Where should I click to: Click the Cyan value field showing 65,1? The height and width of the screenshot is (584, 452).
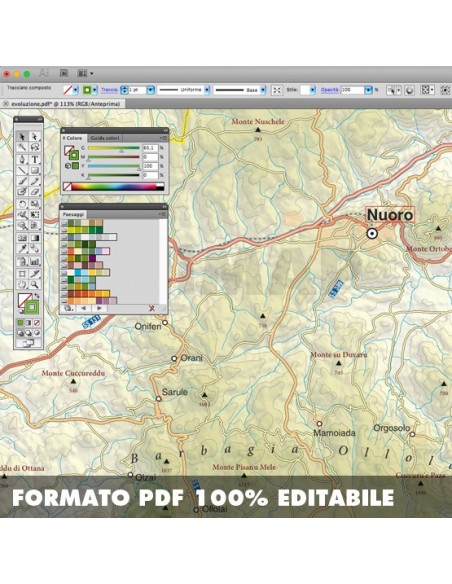[x=150, y=148]
